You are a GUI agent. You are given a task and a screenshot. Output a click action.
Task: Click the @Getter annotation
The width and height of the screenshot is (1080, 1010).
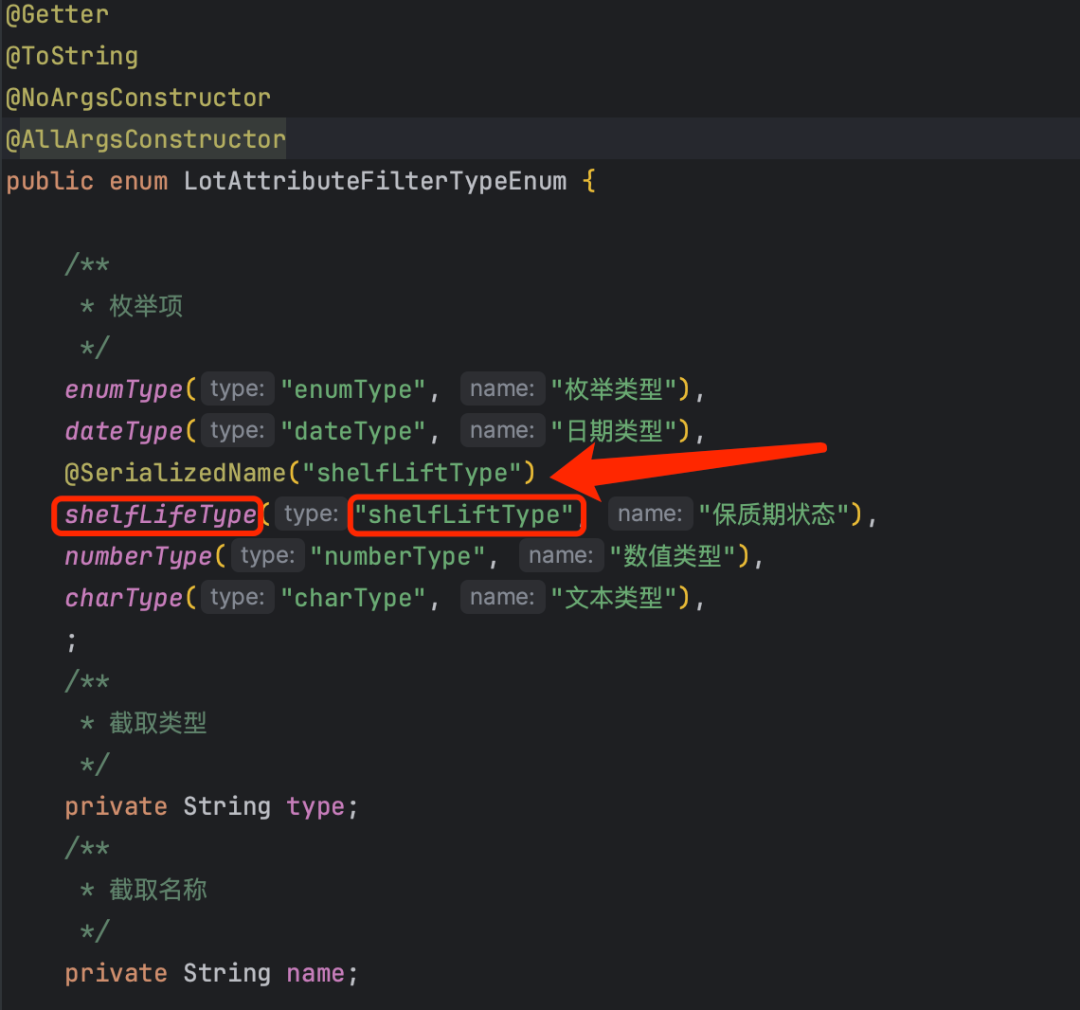(57, 14)
